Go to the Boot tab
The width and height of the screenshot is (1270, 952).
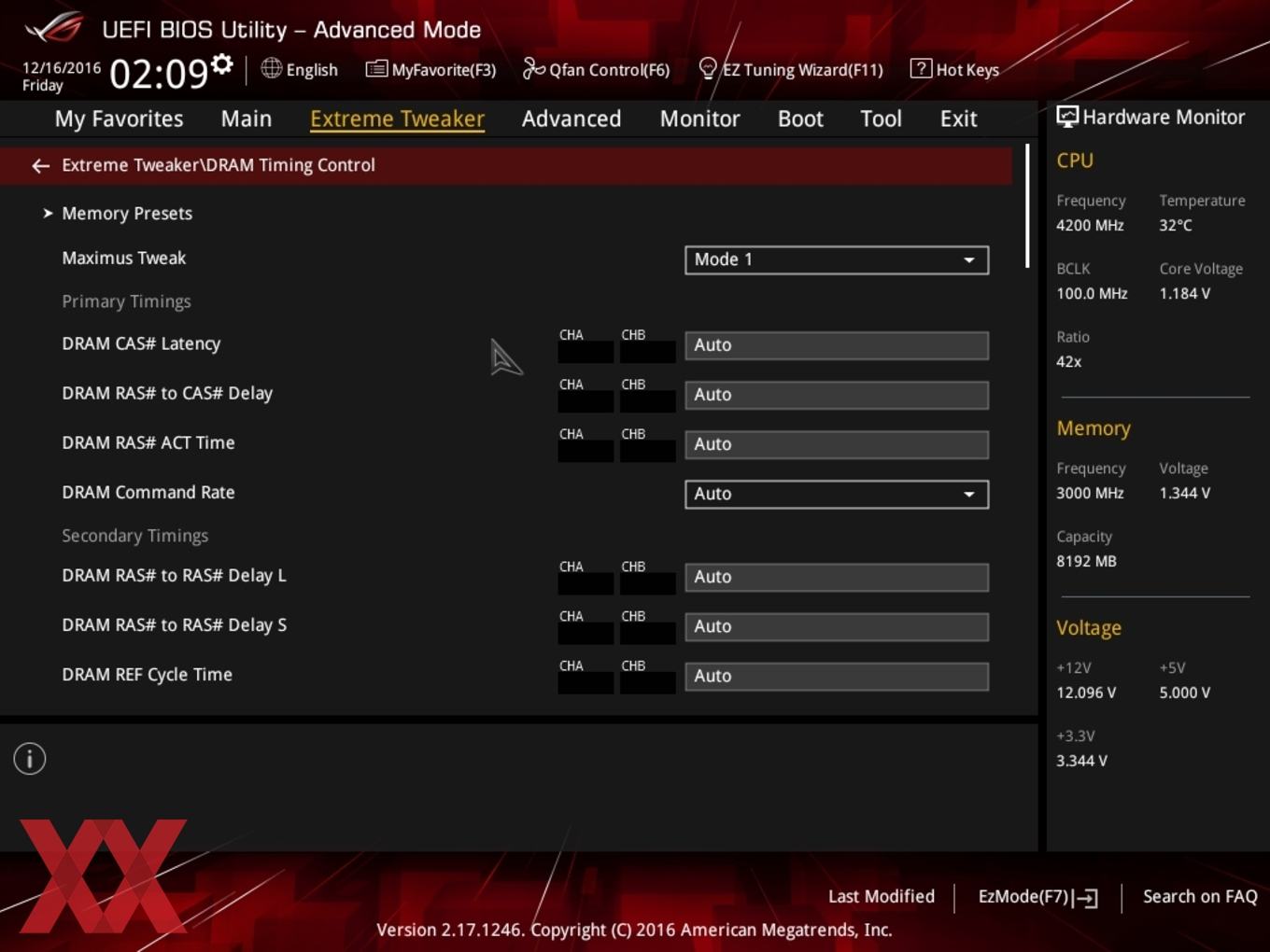point(800,119)
